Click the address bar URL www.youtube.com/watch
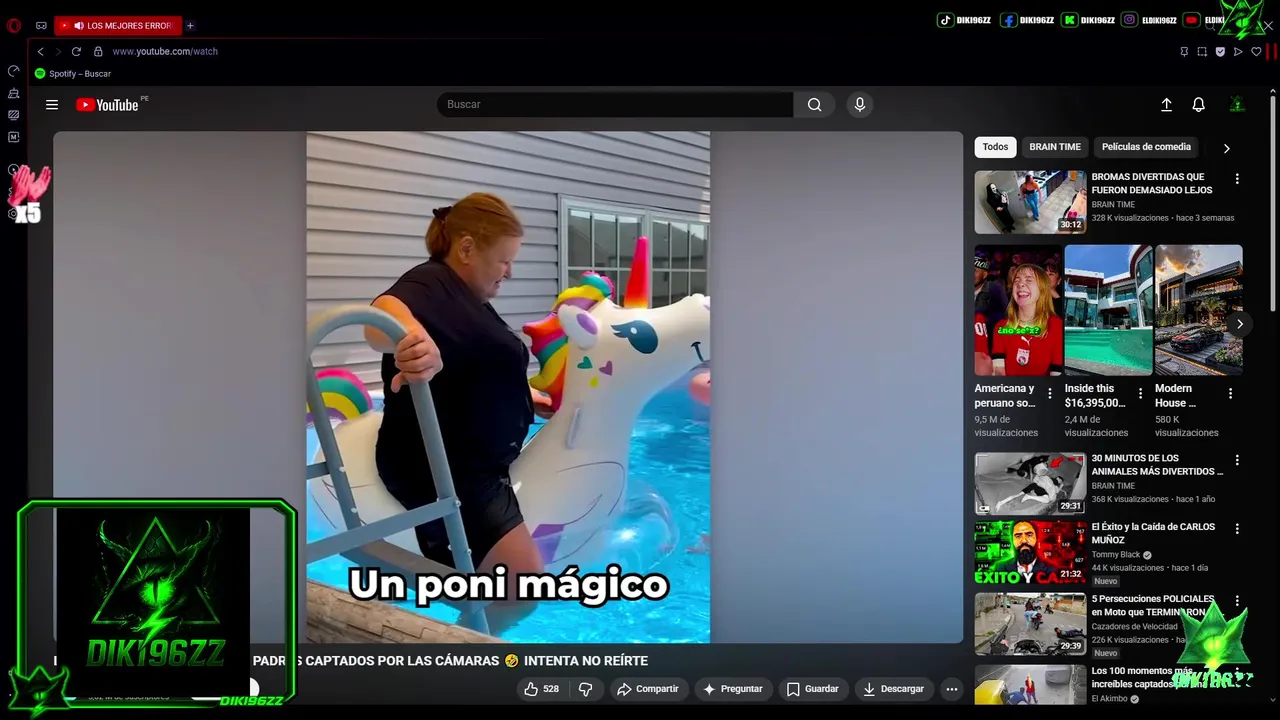Viewport: 1280px width, 720px height. click(165, 51)
